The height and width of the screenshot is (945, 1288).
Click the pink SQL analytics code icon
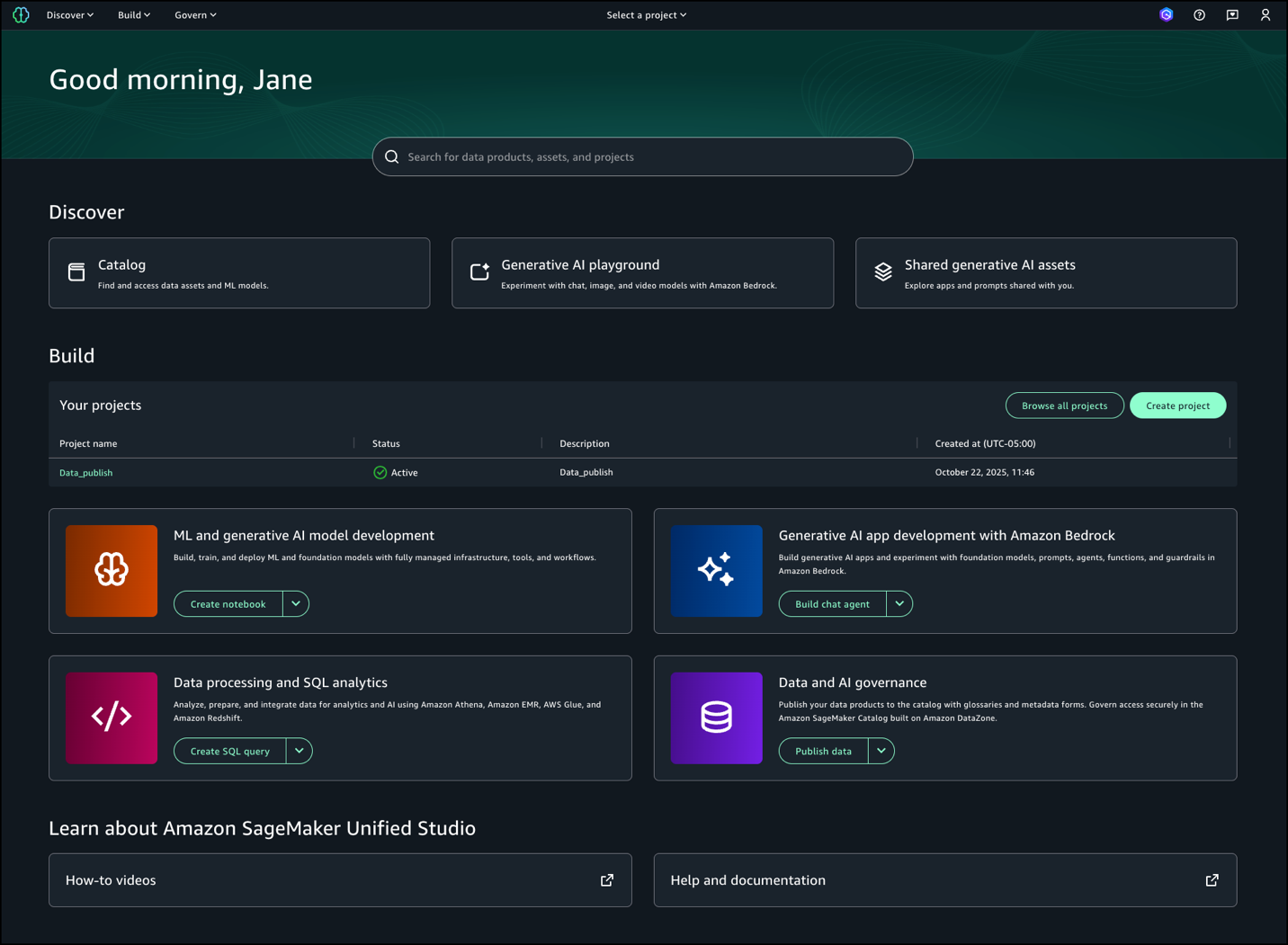(112, 718)
